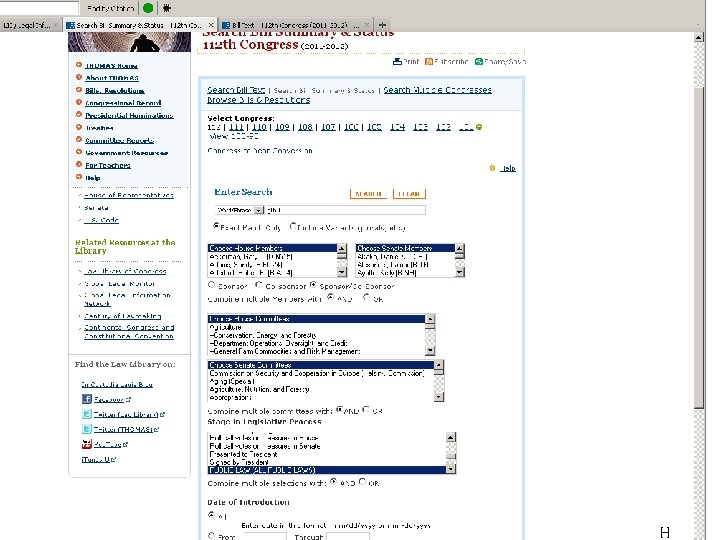Image resolution: width=720 pixels, height=540 pixels.
Task: Open a new browser tab
Action: tap(382, 25)
